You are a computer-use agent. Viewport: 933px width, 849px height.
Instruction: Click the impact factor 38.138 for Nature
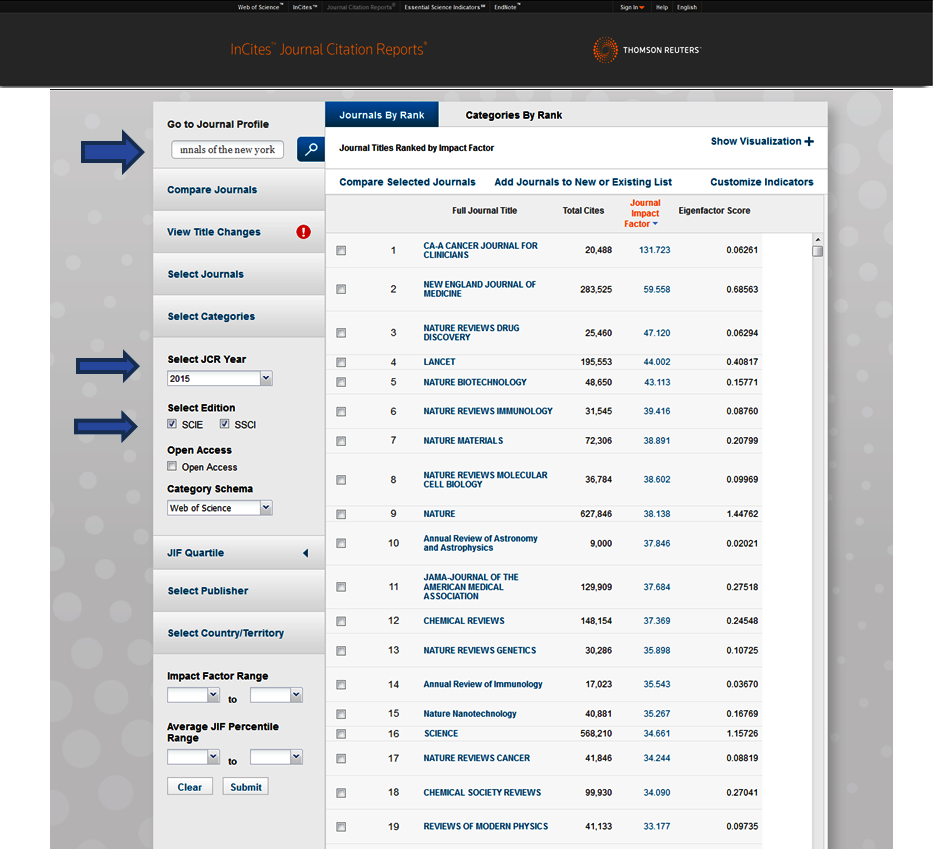pos(657,514)
